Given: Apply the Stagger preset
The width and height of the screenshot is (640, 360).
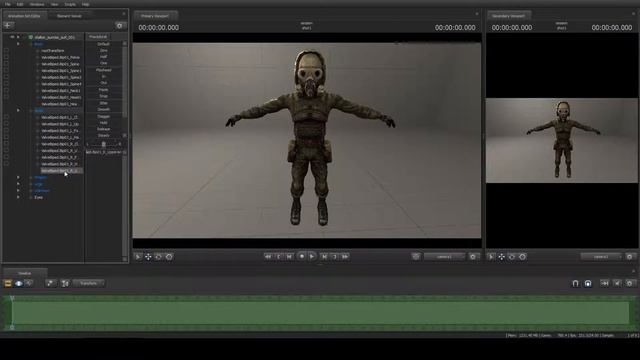Looking at the screenshot, I should point(104,116).
